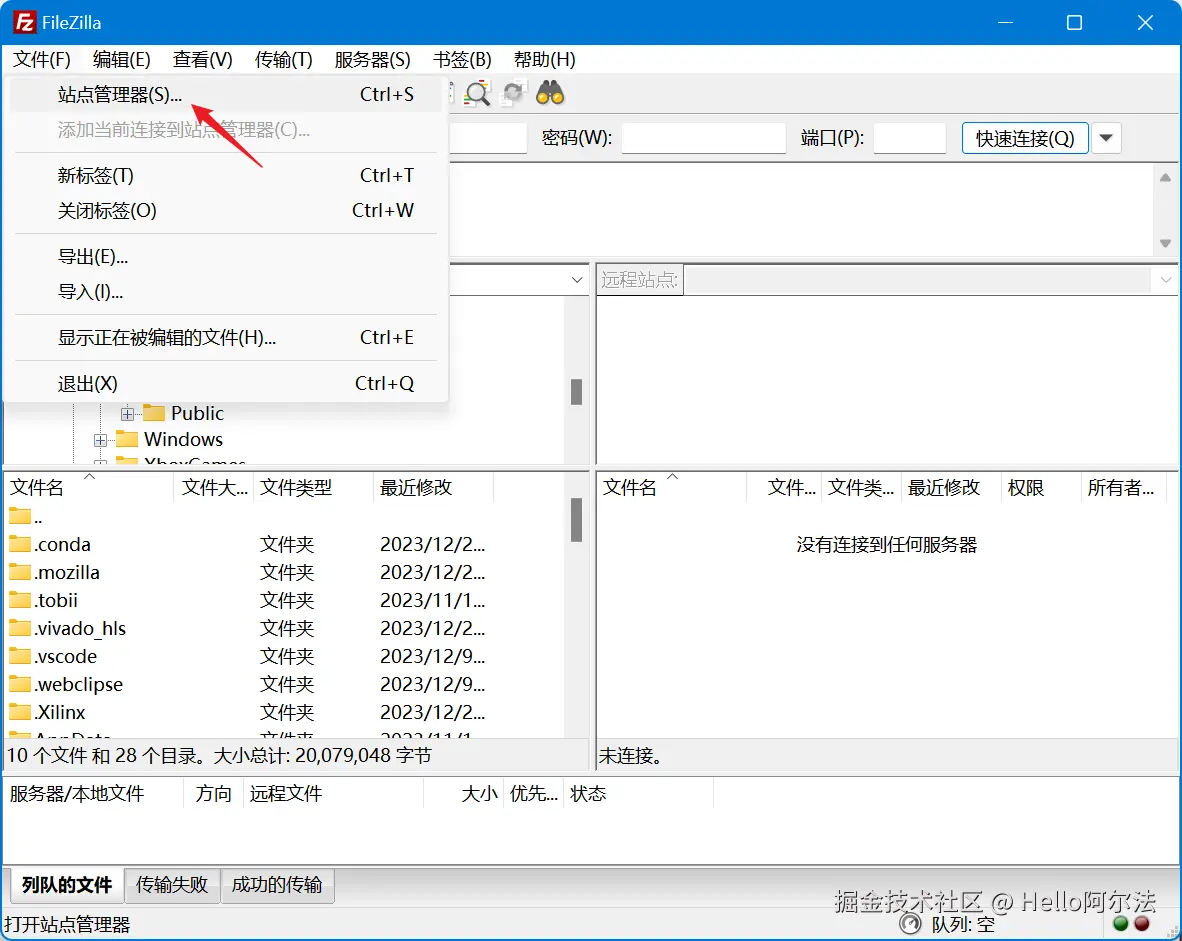Viewport: 1182px width, 941px height.
Task: Choose 显示正在被编辑的文件(H)... menu entry
Action: tap(226, 338)
